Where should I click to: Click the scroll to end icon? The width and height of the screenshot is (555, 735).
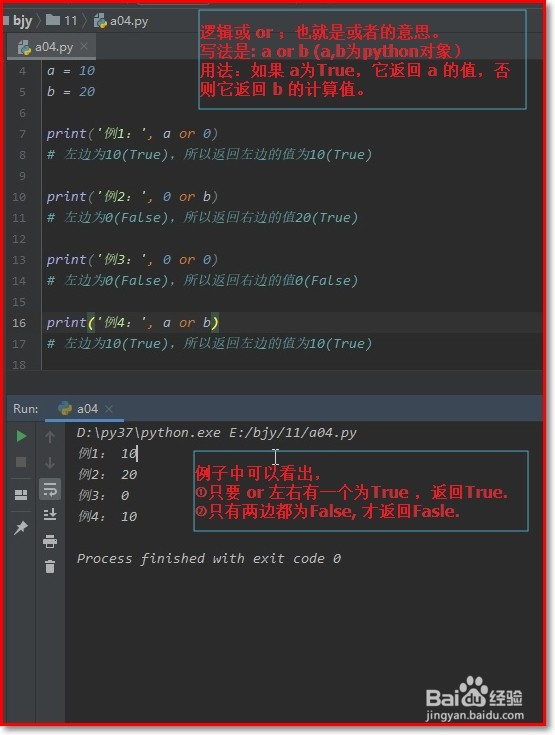(50, 515)
